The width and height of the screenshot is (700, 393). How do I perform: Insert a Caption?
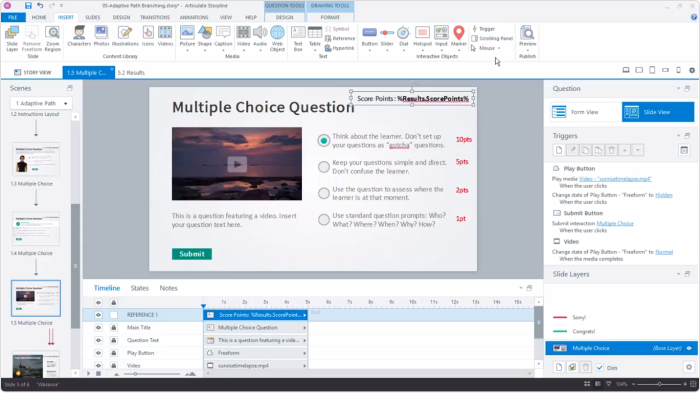point(223,38)
